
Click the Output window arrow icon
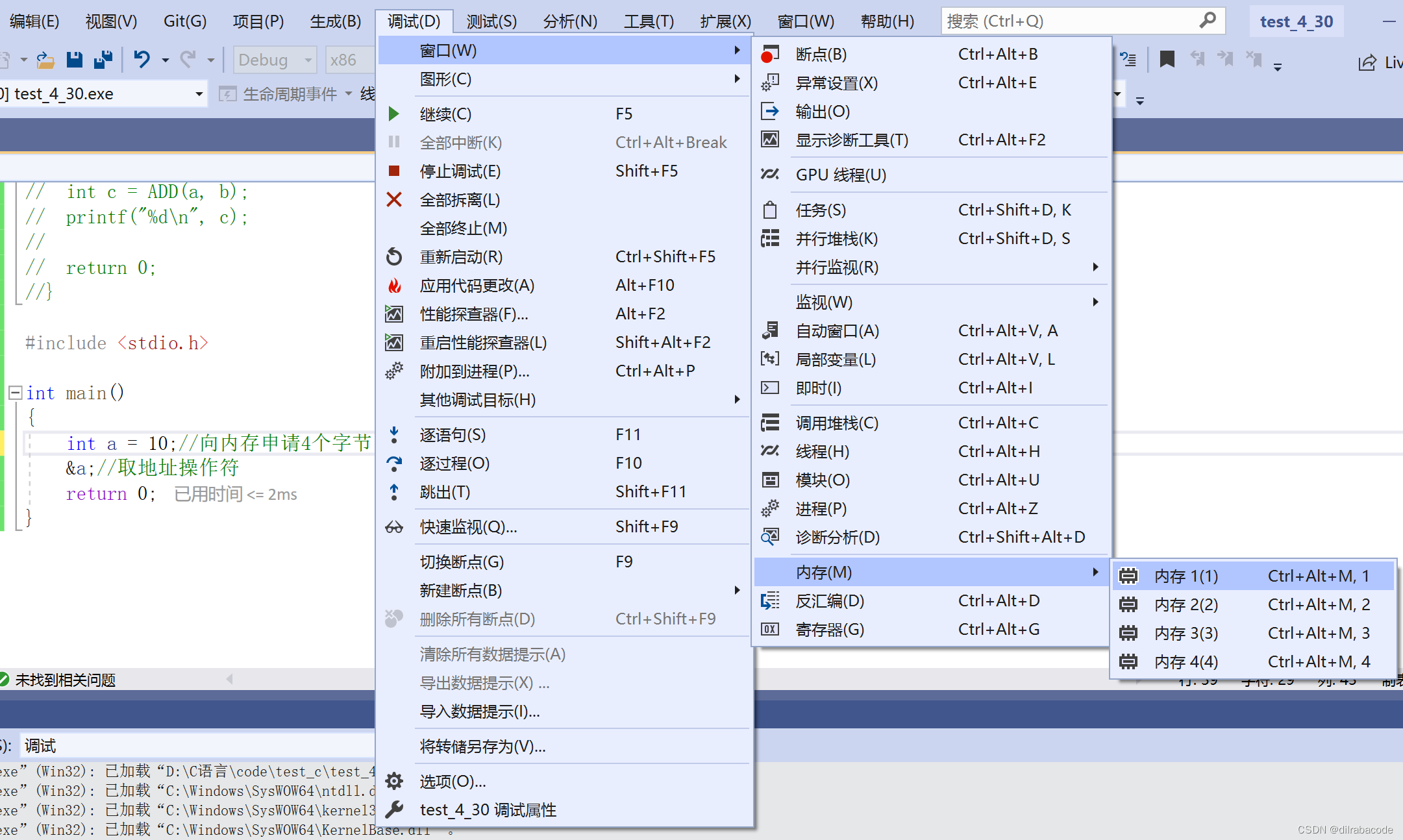(770, 112)
